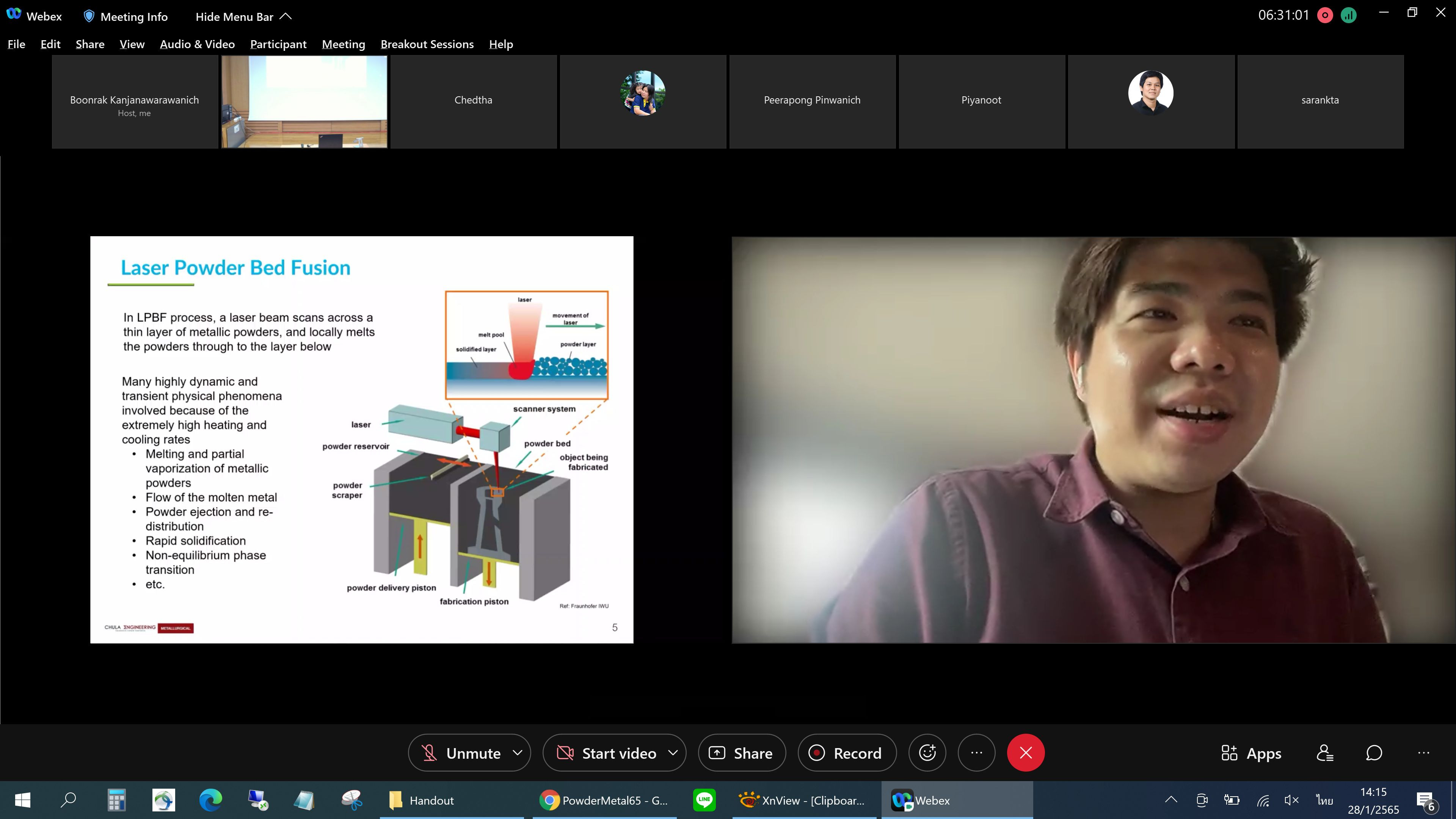Open the Apps panel
This screenshot has width=1456, height=819.
pyautogui.click(x=1251, y=753)
